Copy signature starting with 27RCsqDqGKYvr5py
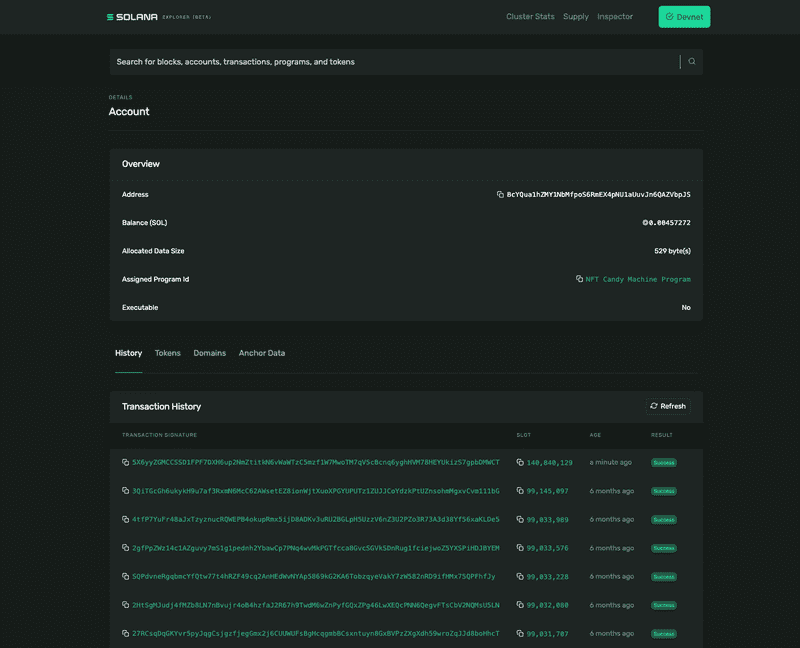Screen dimensions: 800x648 coord(125,634)
